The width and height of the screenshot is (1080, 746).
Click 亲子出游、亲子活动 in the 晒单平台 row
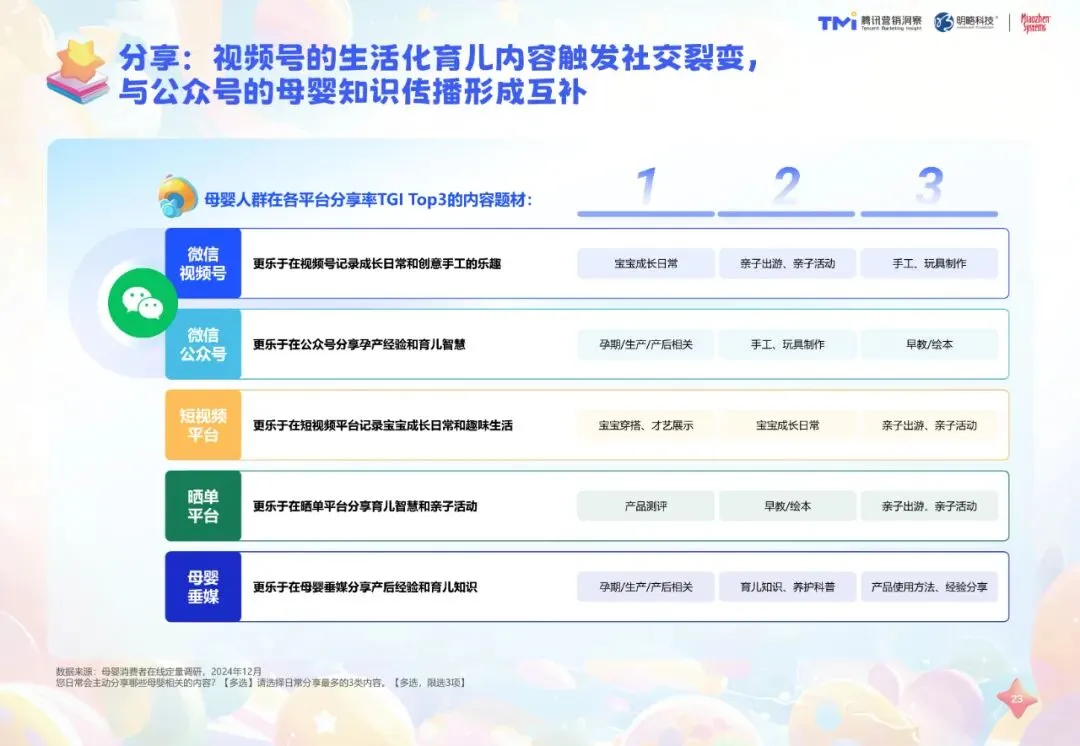pyautogui.click(x=929, y=506)
